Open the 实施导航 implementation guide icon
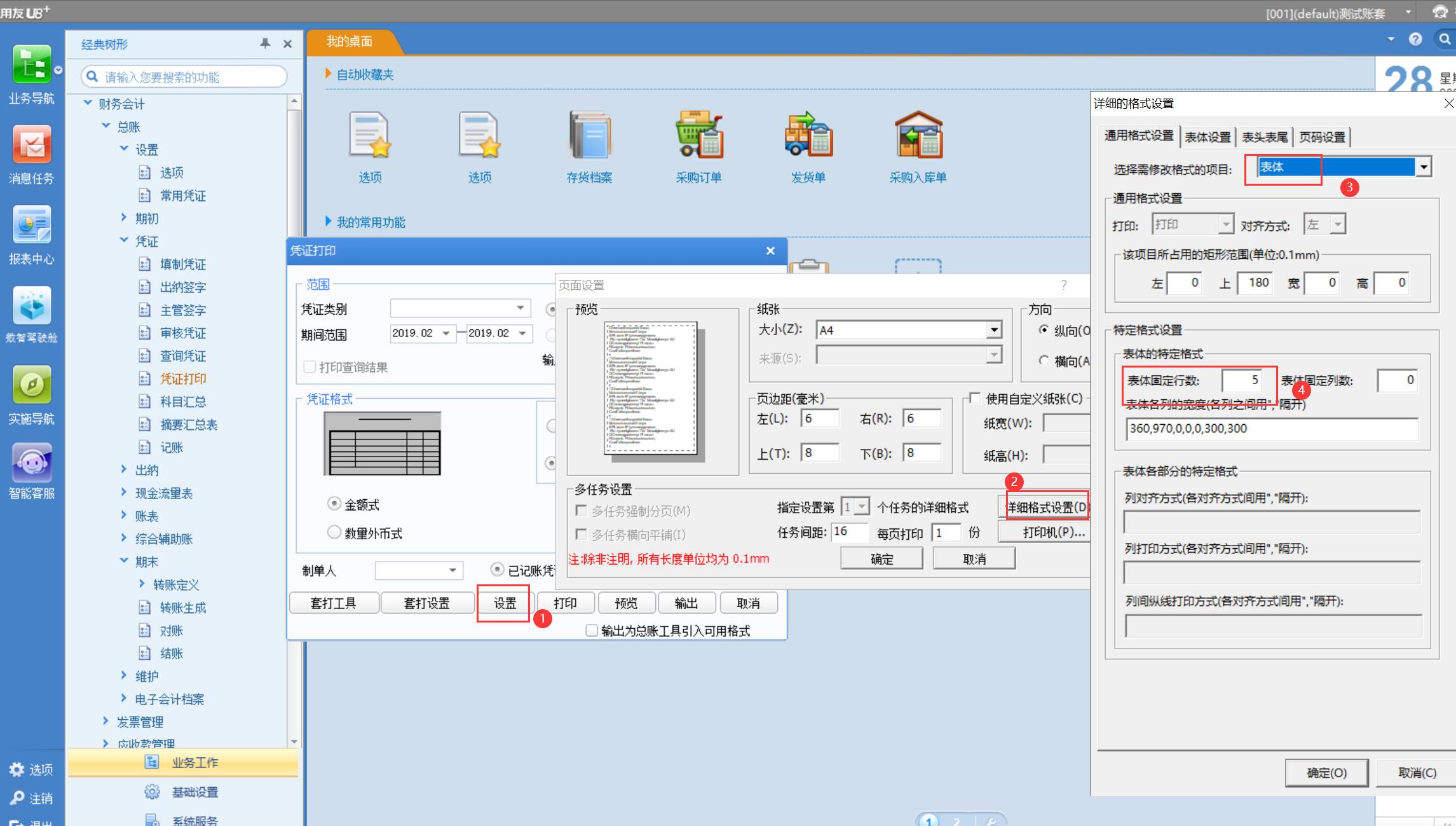Viewport: 1456px width, 826px height. tap(32, 385)
